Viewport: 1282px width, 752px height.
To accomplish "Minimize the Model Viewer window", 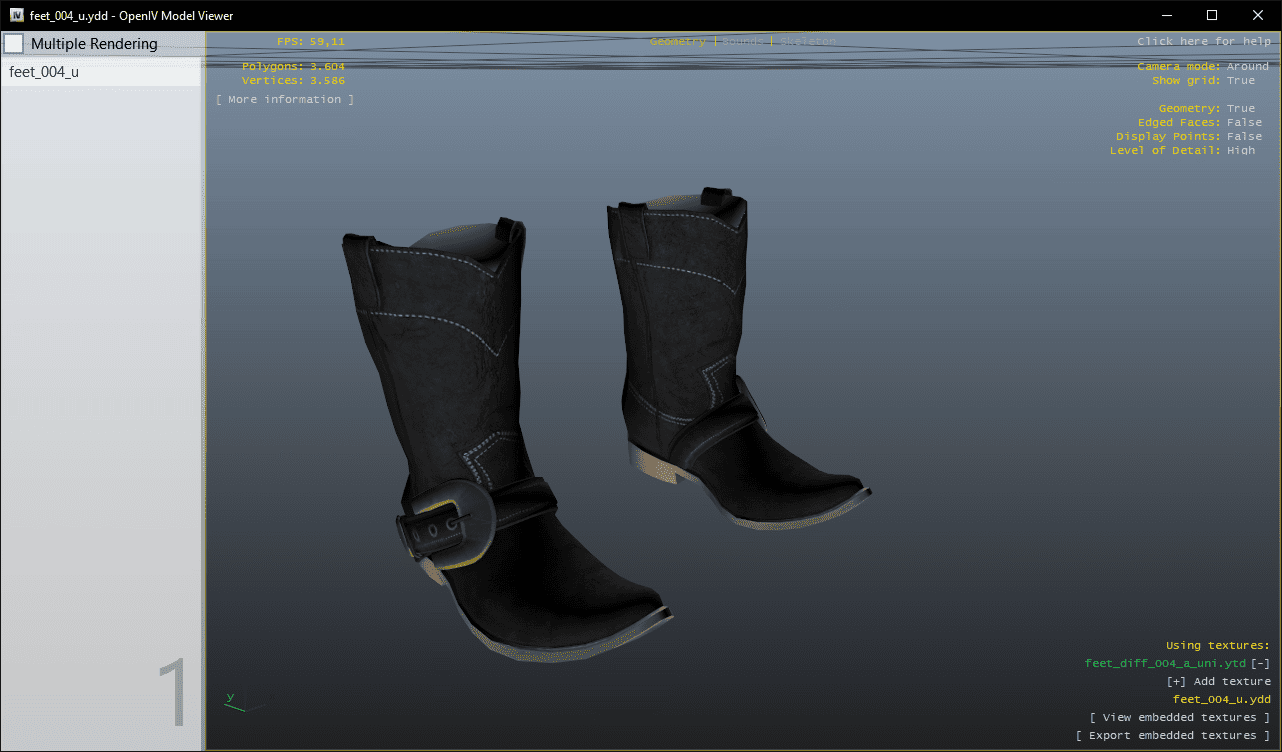I will point(1166,15).
